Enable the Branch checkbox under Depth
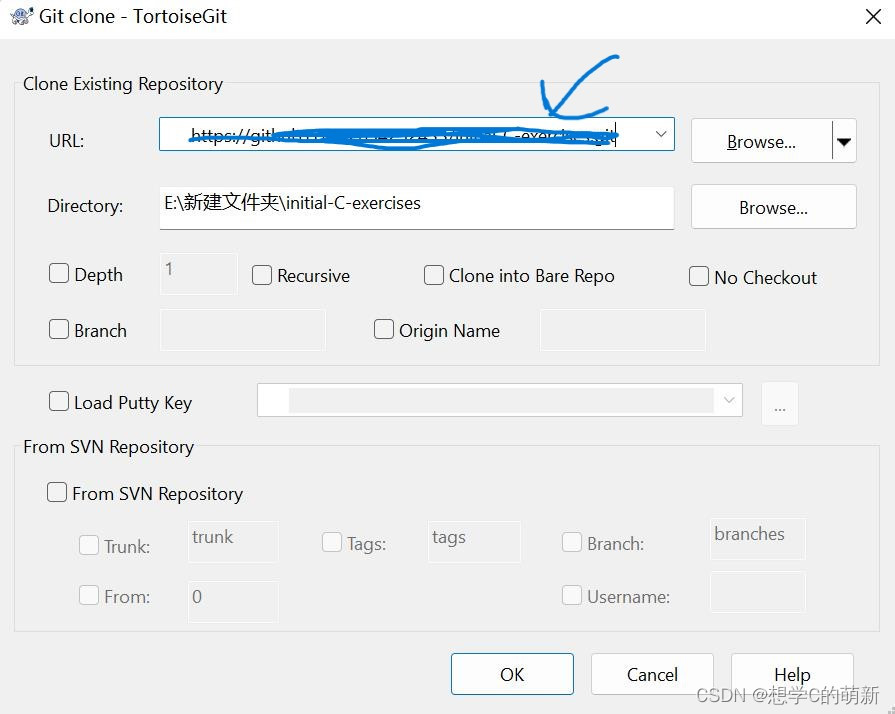This screenshot has width=895, height=714. point(59,329)
